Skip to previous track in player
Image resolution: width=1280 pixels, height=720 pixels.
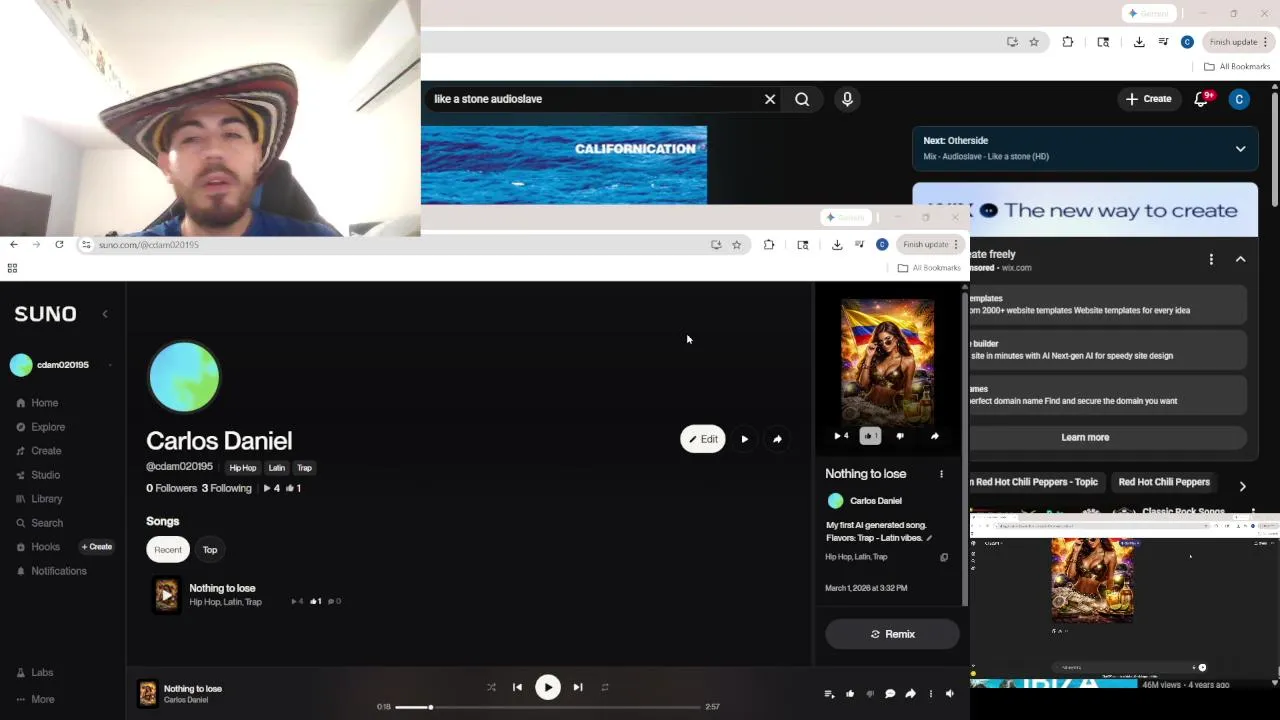517,687
